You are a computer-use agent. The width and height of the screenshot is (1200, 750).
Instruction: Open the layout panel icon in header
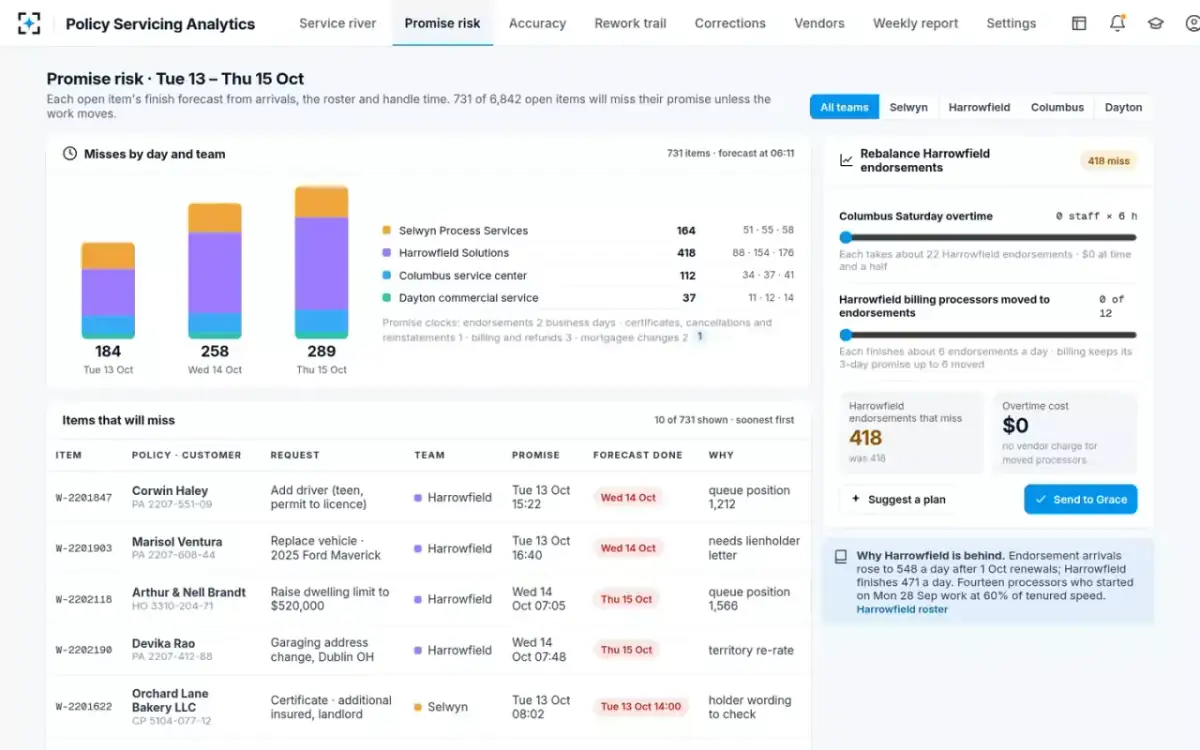click(x=1079, y=23)
